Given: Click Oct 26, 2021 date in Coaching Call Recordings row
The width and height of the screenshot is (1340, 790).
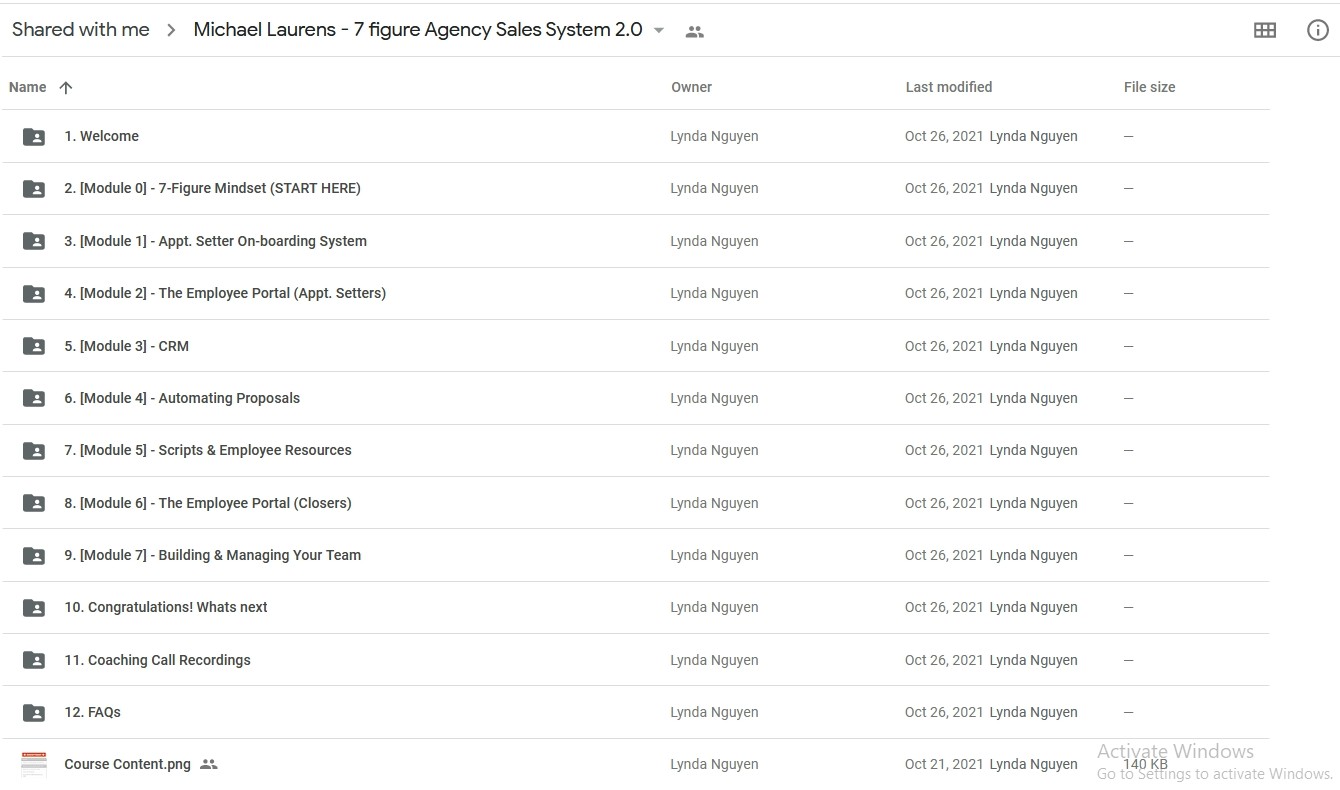Looking at the screenshot, I should 944,660.
